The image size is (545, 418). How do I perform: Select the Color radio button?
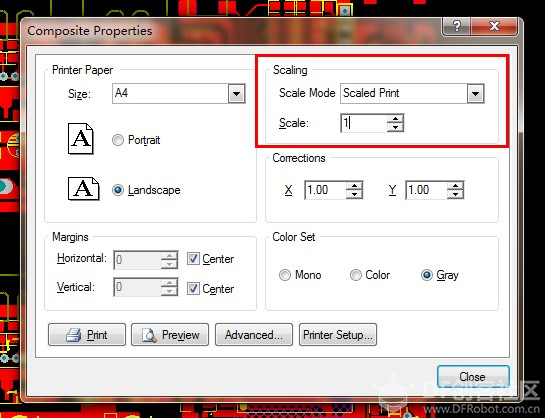coord(356,275)
